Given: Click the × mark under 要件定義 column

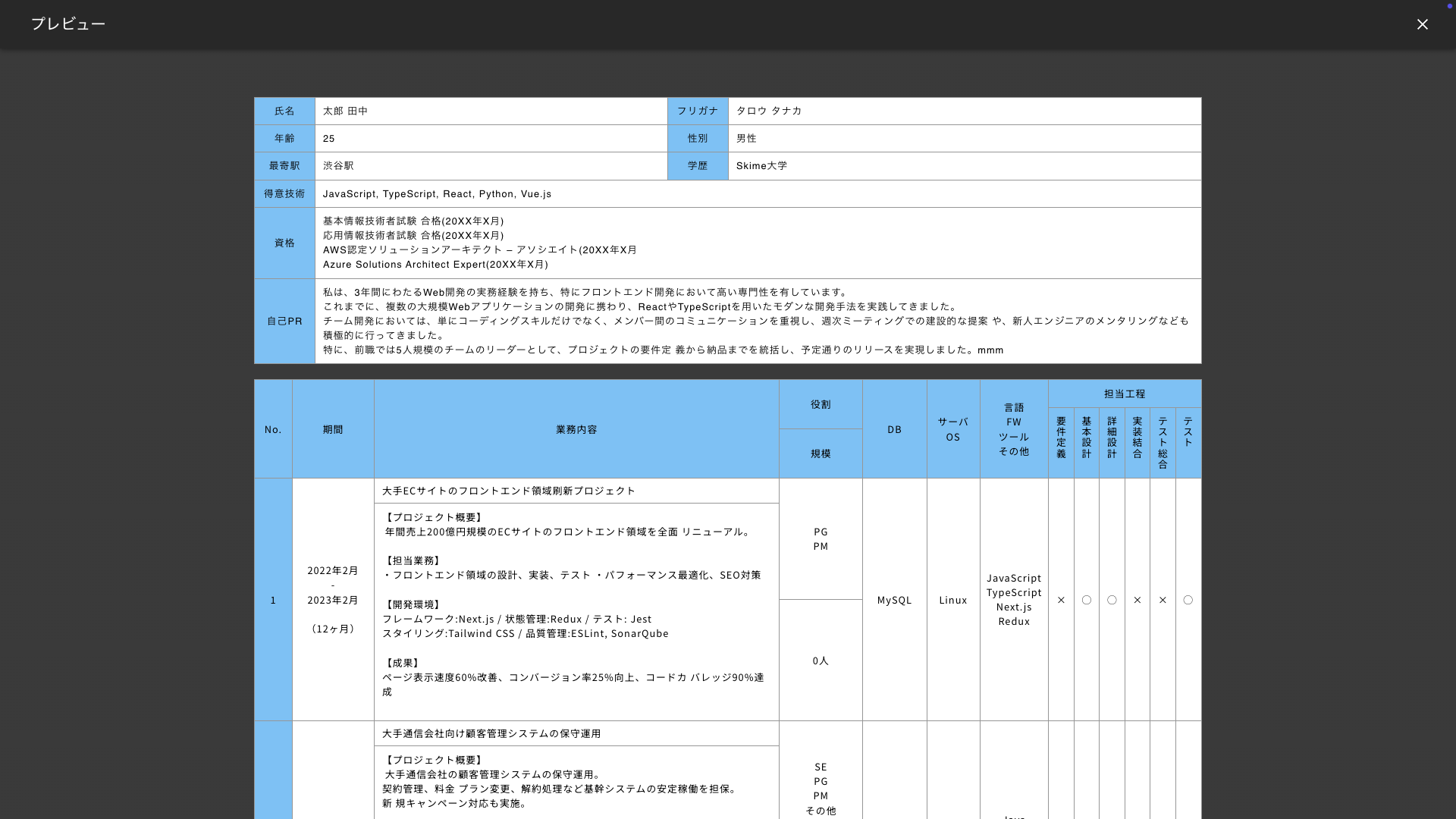Looking at the screenshot, I should pyautogui.click(x=1061, y=600).
